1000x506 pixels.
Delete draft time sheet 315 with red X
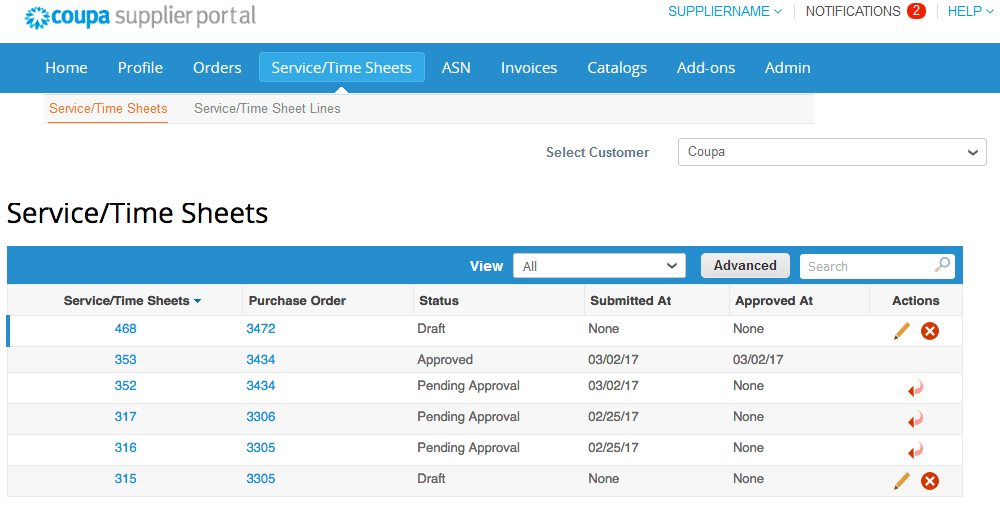point(930,480)
